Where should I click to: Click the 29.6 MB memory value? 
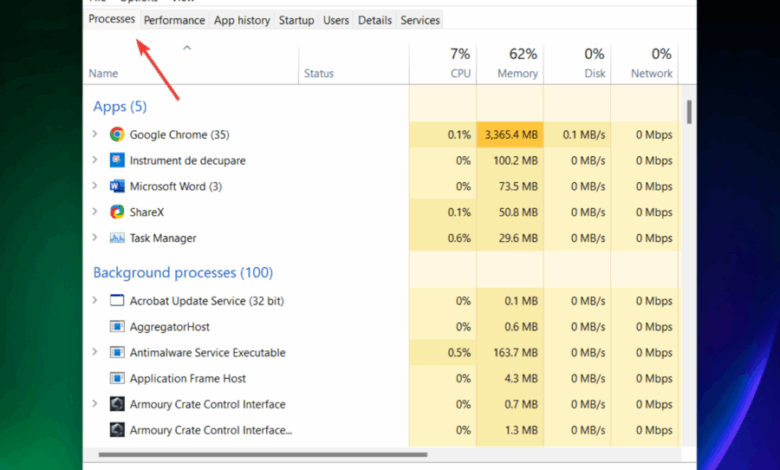pyautogui.click(x=518, y=238)
